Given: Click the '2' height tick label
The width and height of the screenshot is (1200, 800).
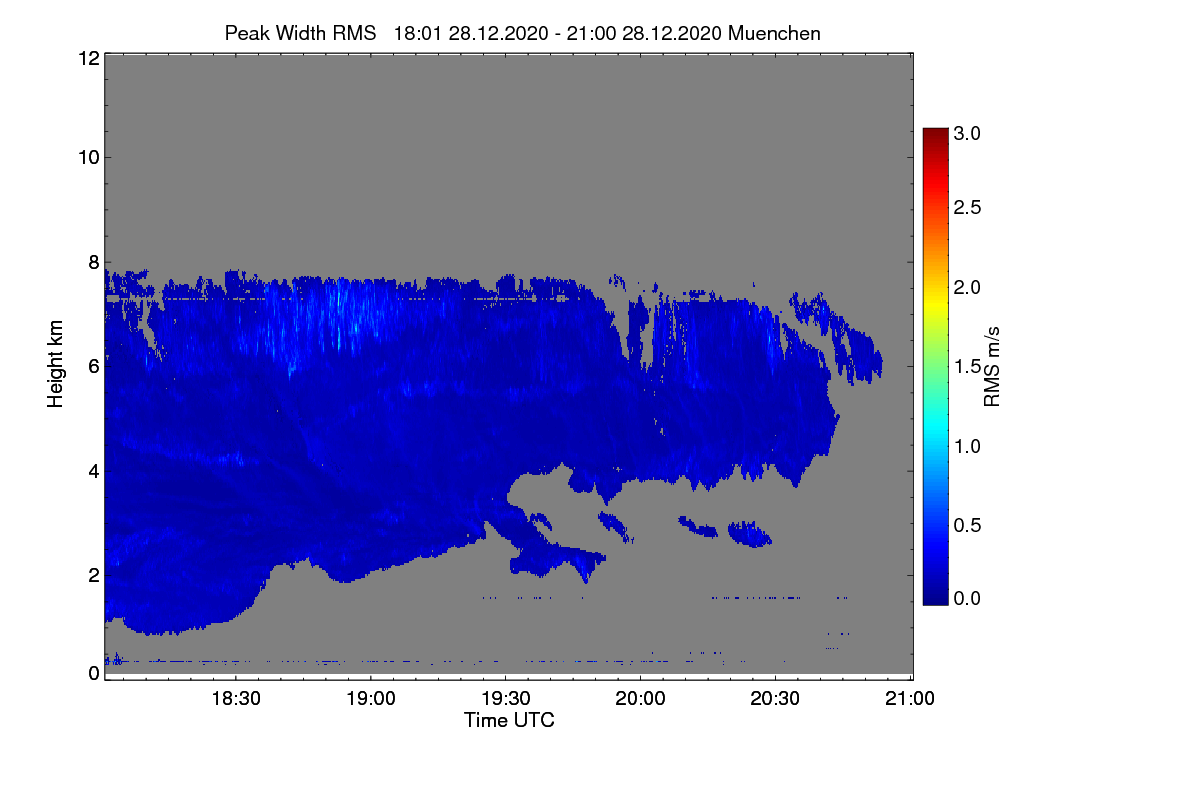Looking at the screenshot, I should [93, 575].
